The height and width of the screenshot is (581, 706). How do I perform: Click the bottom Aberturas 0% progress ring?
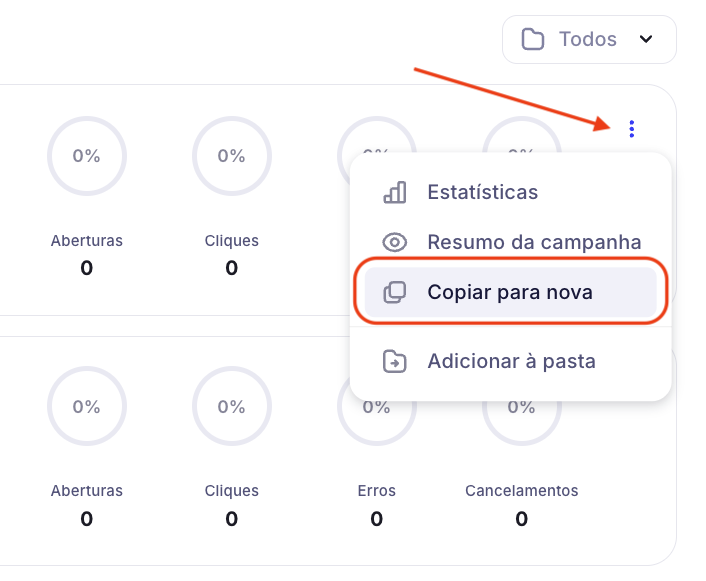[x=87, y=406]
